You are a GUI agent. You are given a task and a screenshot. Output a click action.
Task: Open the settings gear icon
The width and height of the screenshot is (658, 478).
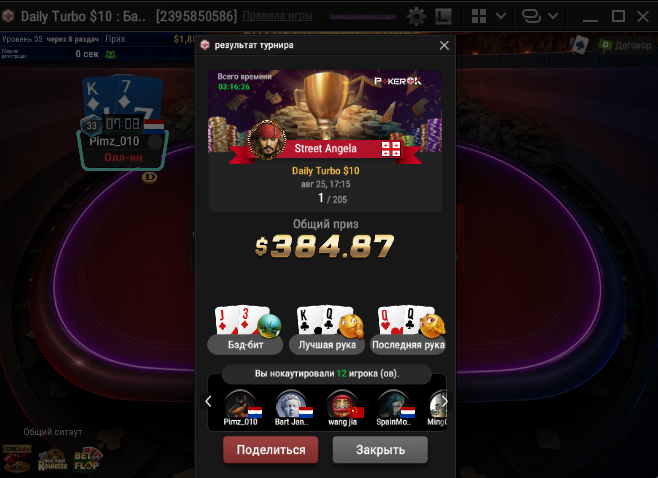[x=416, y=17]
